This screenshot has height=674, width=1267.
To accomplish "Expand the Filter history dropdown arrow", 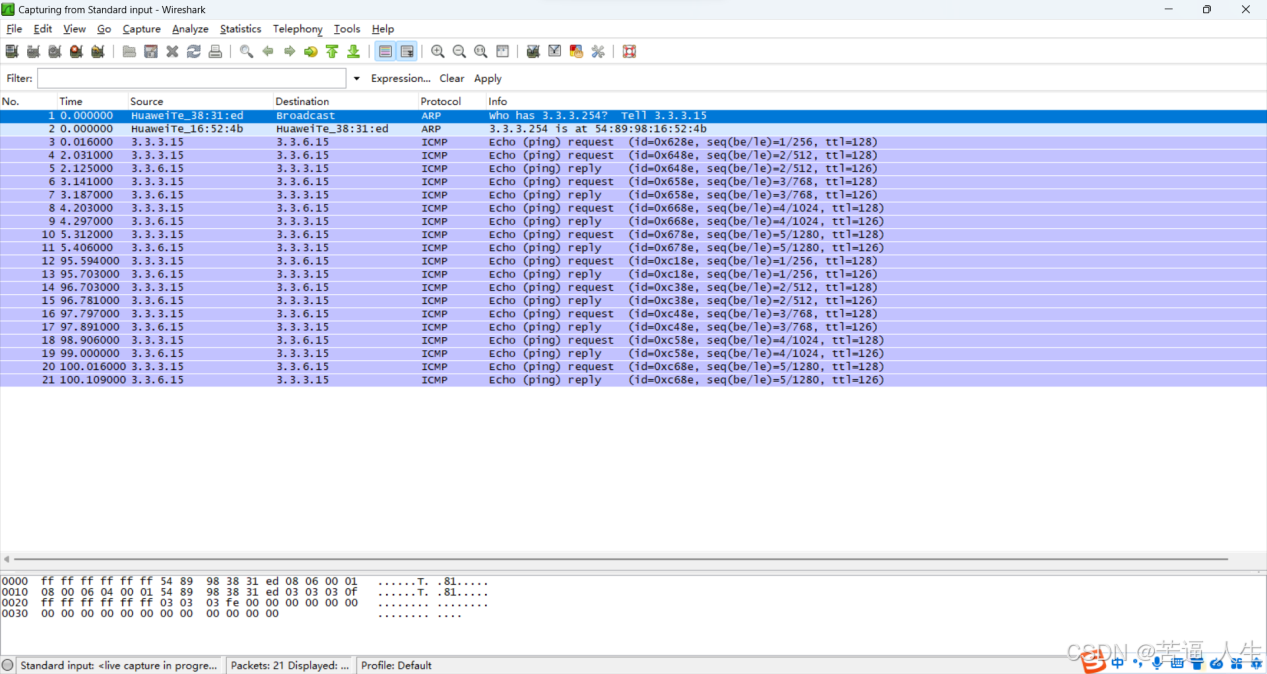I will [x=357, y=78].
